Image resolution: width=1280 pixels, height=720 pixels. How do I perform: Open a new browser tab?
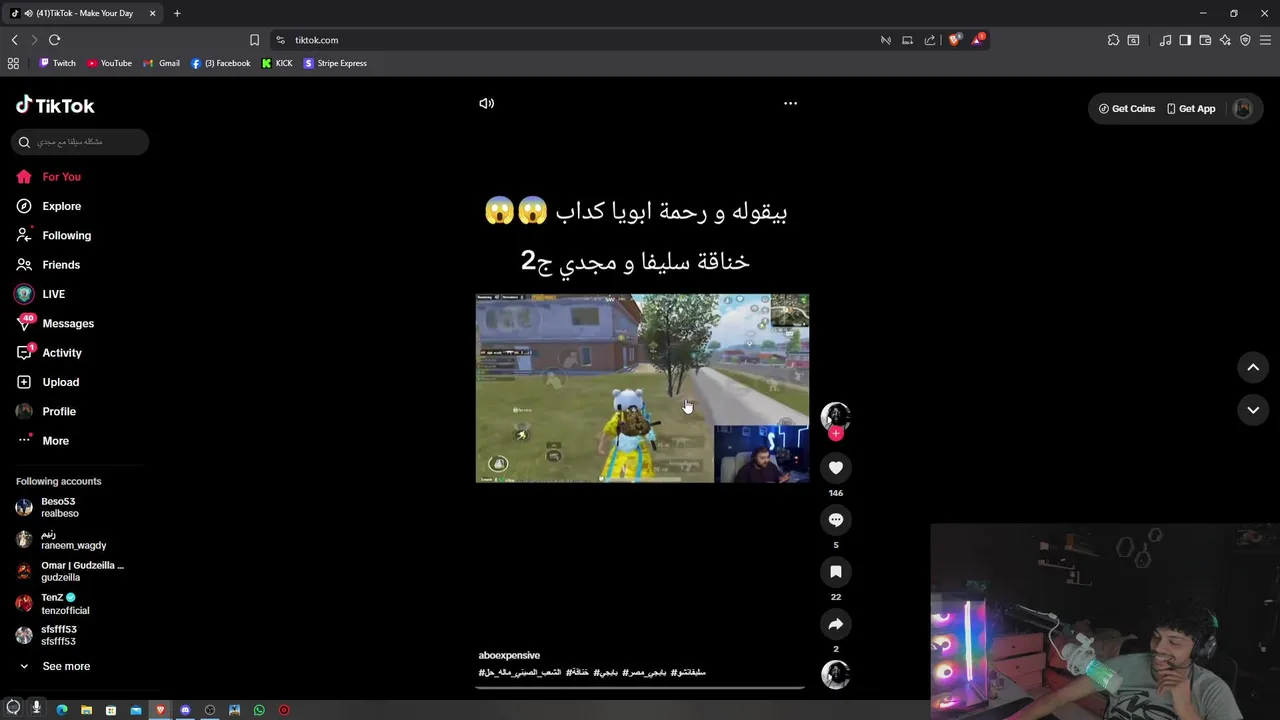pos(177,13)
